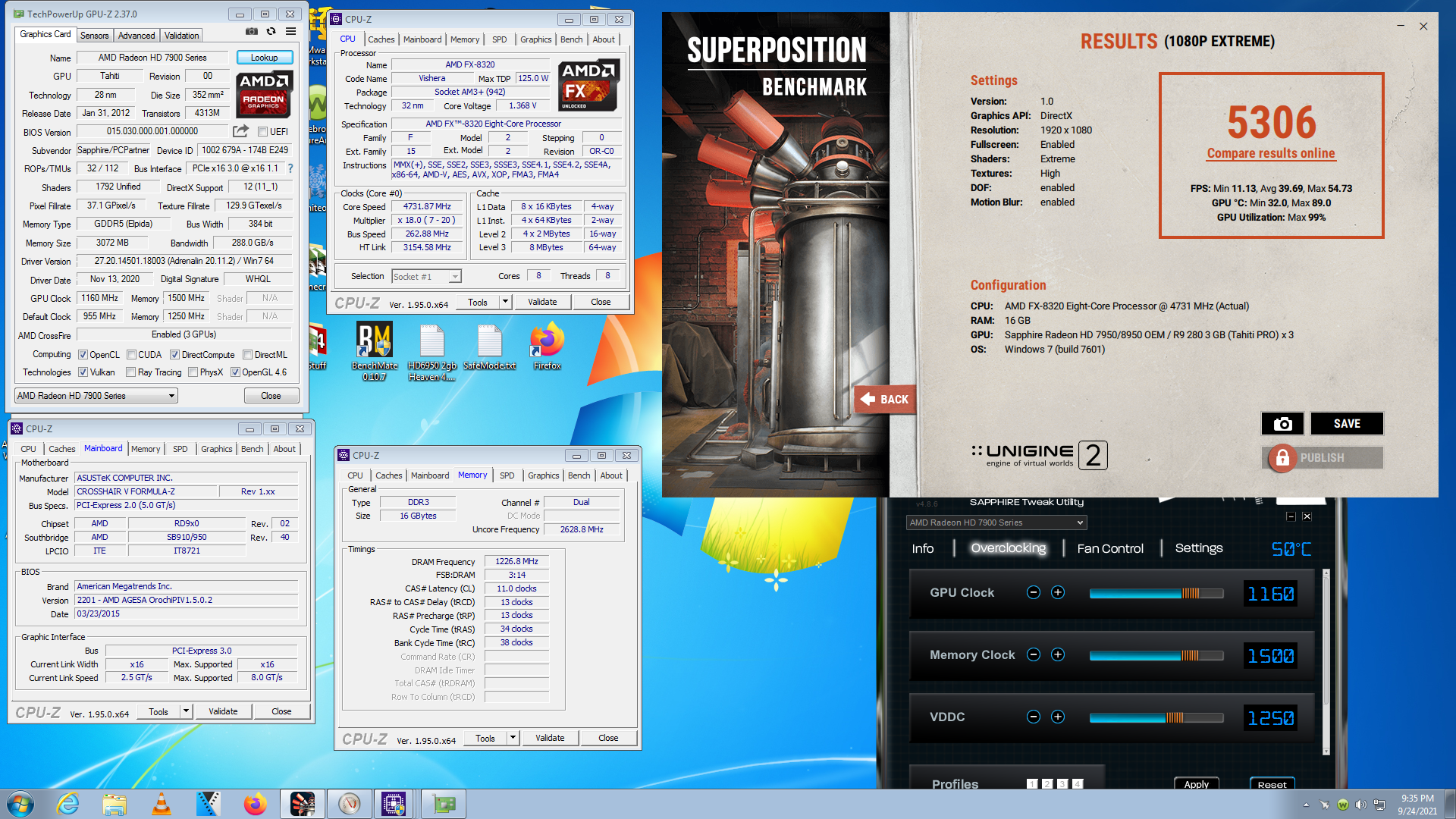Open Firefox desktop shortcut
Image resolution: width=1456 pixels, height=819 pixels.
[547, 347]
